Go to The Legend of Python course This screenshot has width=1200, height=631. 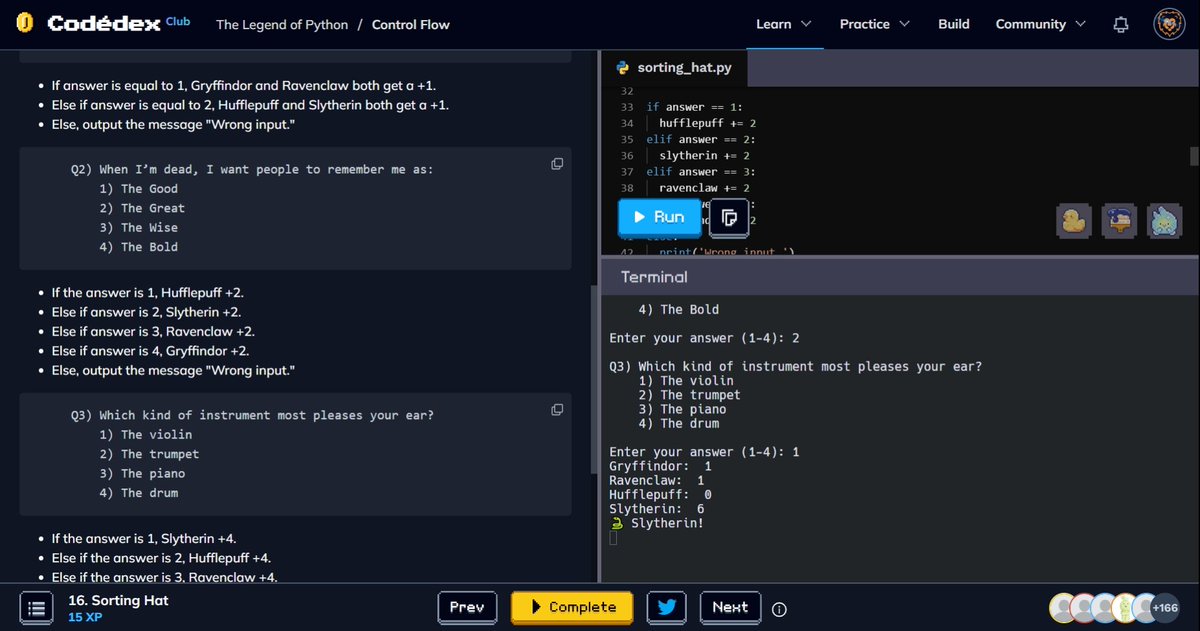click(282, 24)
